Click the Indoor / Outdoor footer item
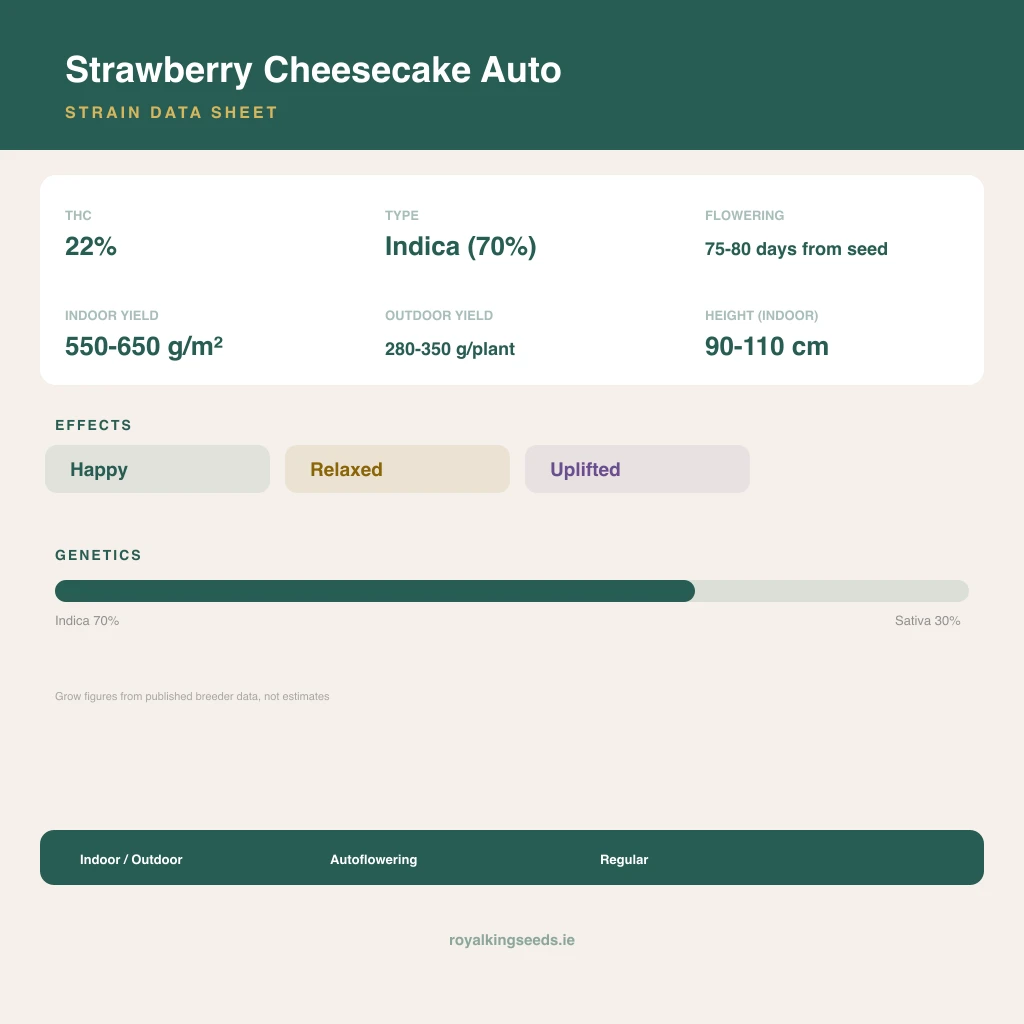The height and width of the screenshot is (1024, 1024). tap(131, 859)
